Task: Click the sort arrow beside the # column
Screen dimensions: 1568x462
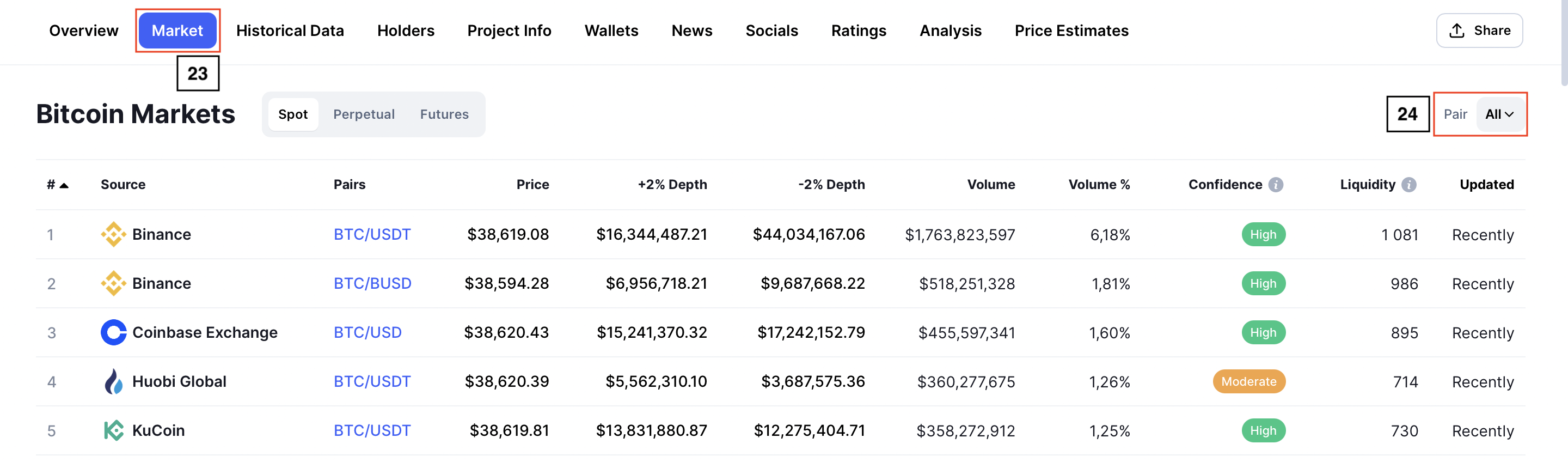Action: [x=64, y=185]
